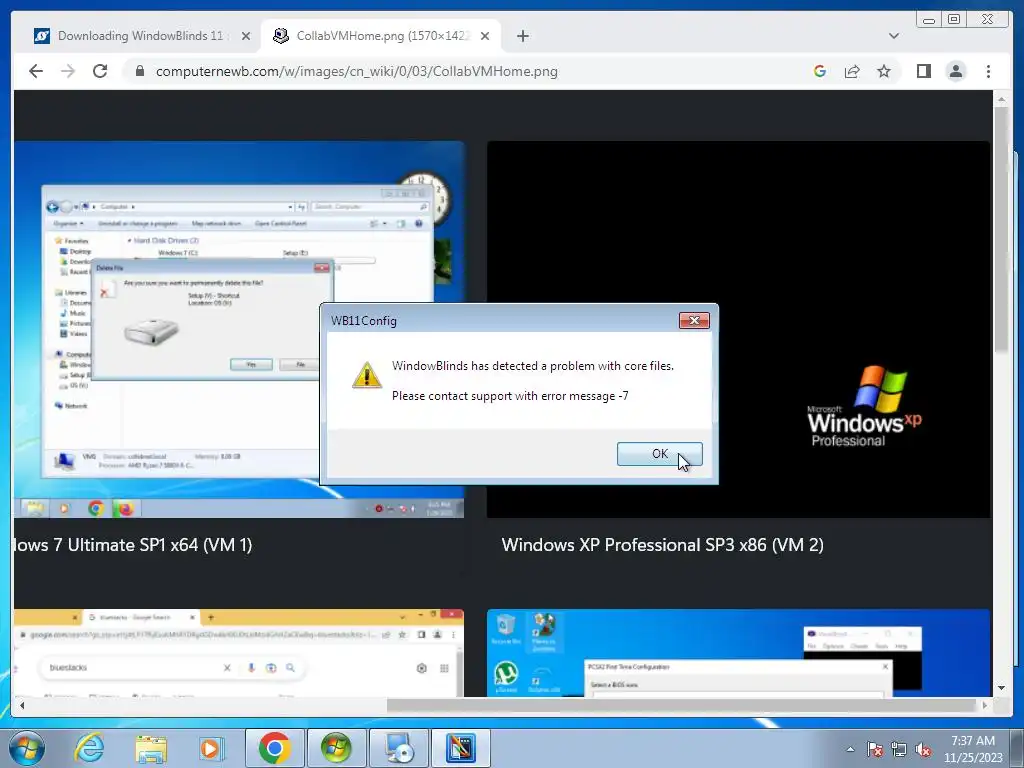Click the Windows 7 Ultimate VM 1 screenshot

pos(239,329)
